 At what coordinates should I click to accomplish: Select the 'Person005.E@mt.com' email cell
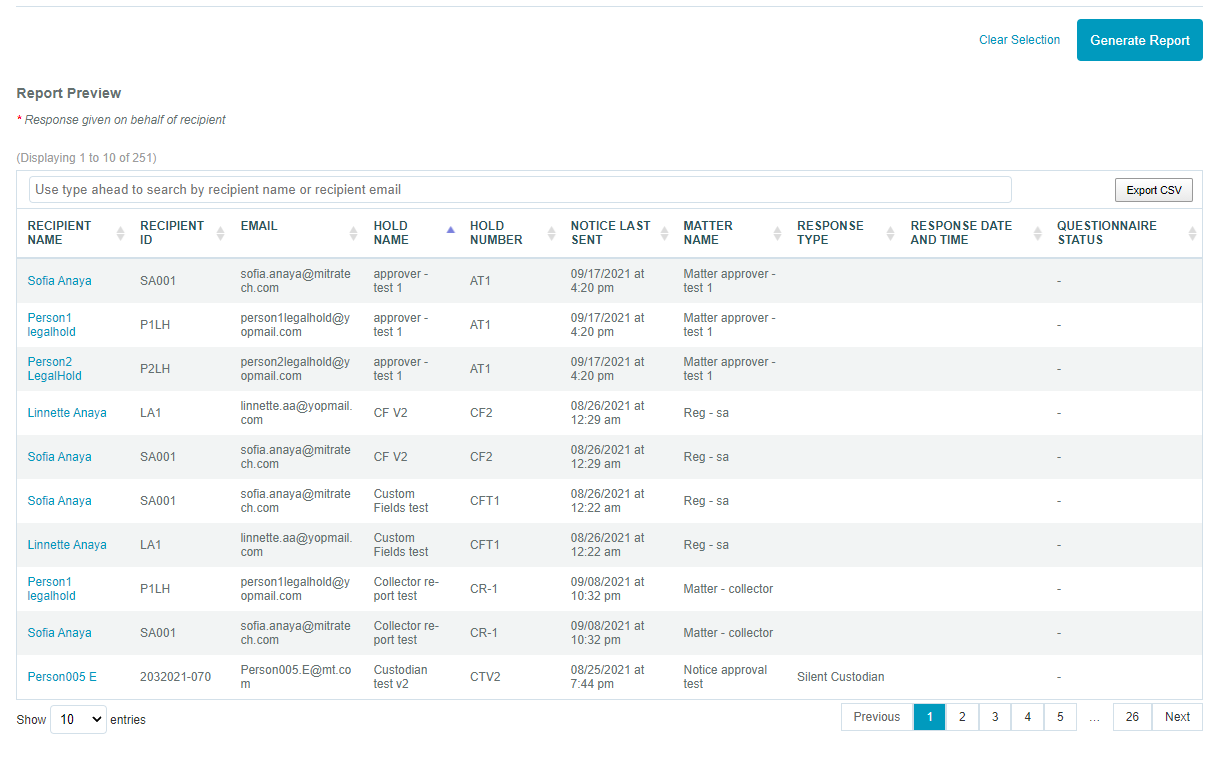295,677
